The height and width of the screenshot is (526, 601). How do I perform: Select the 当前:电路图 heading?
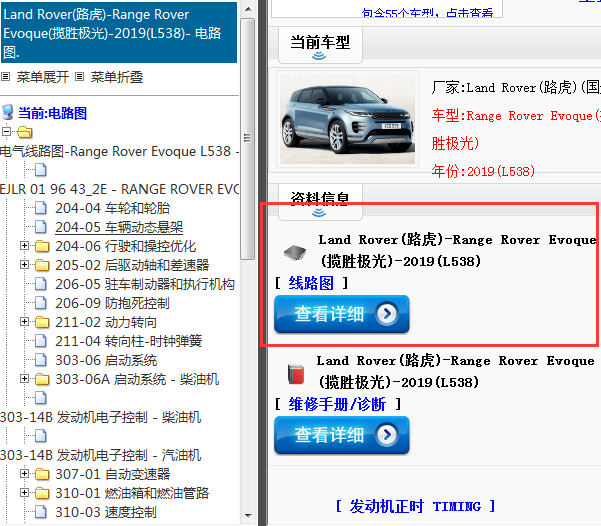pyautogui.click(x=53, y=113)
